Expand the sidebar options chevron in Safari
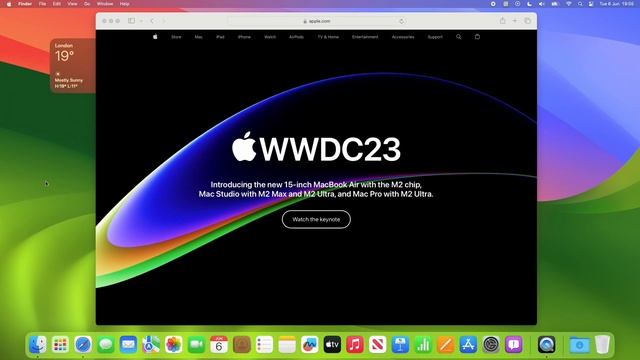Viewport: 640px width, 360px height. coord(141,21)
